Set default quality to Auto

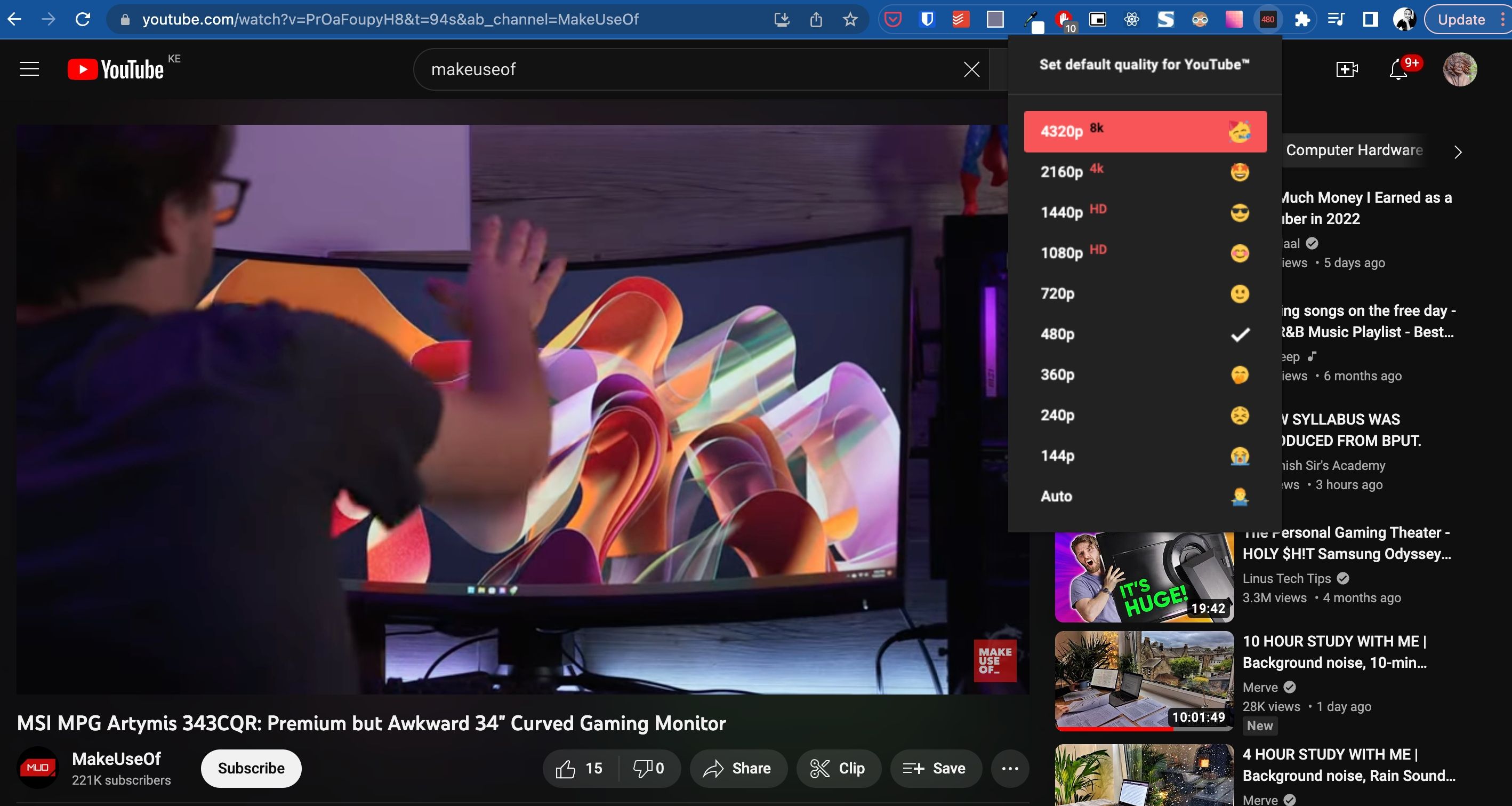pos(1145,497)
